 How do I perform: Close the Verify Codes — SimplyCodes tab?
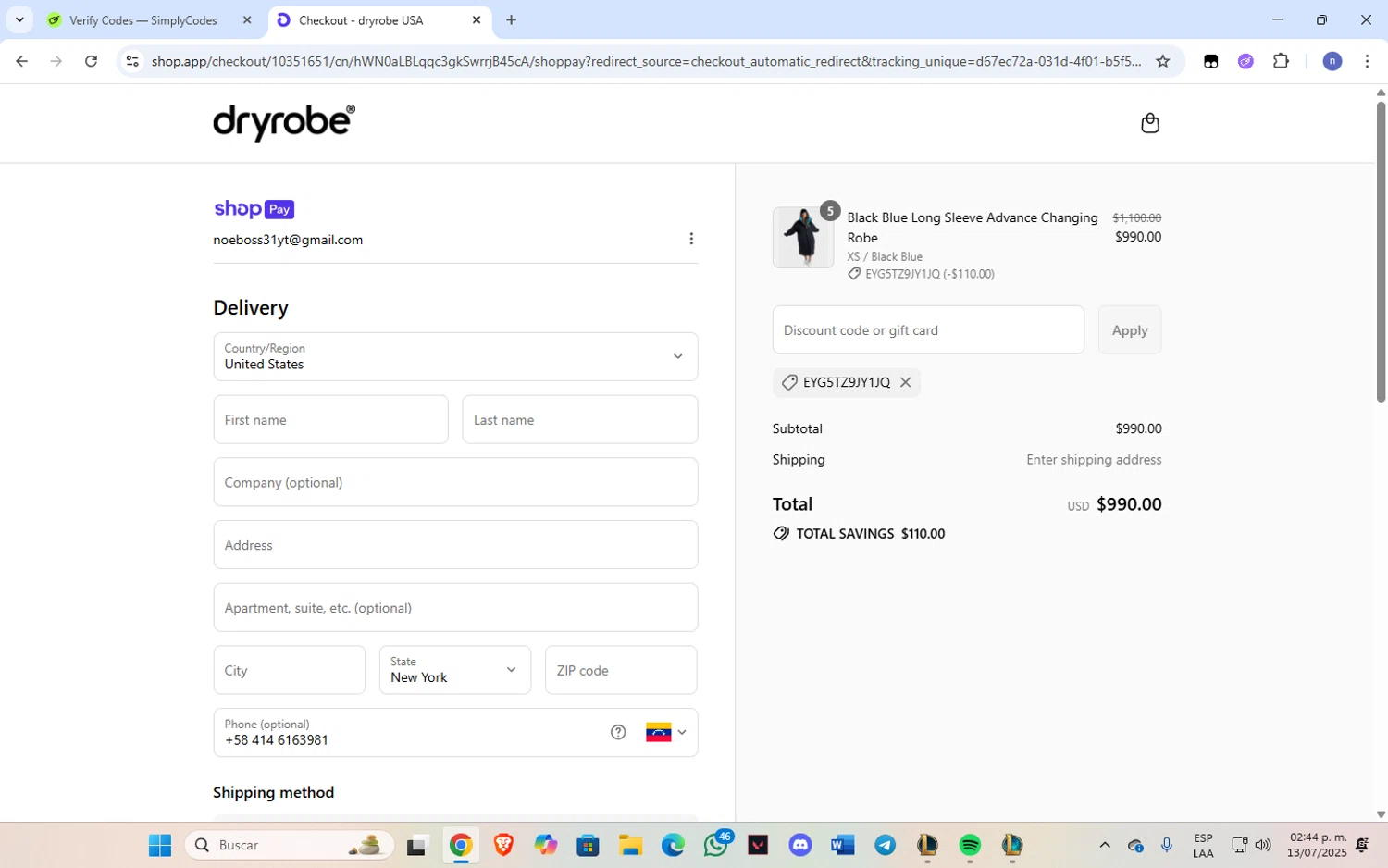coord(247,20)
